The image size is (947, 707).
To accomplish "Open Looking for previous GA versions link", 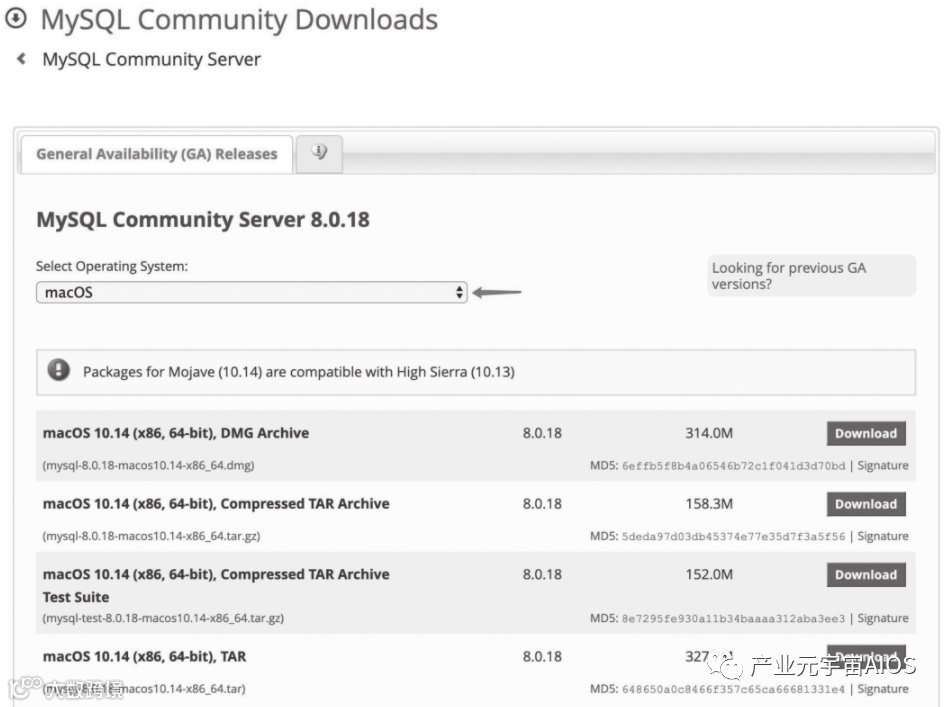I will point(811,276).
